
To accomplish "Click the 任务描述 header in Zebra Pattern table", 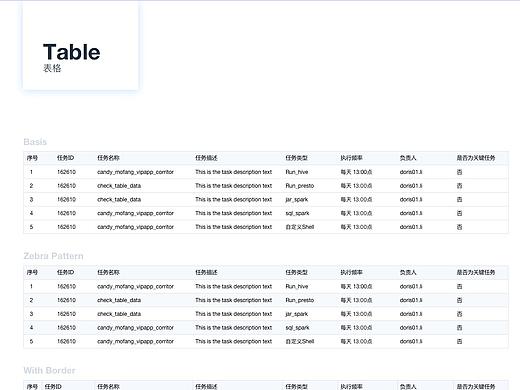I will 206,272.
